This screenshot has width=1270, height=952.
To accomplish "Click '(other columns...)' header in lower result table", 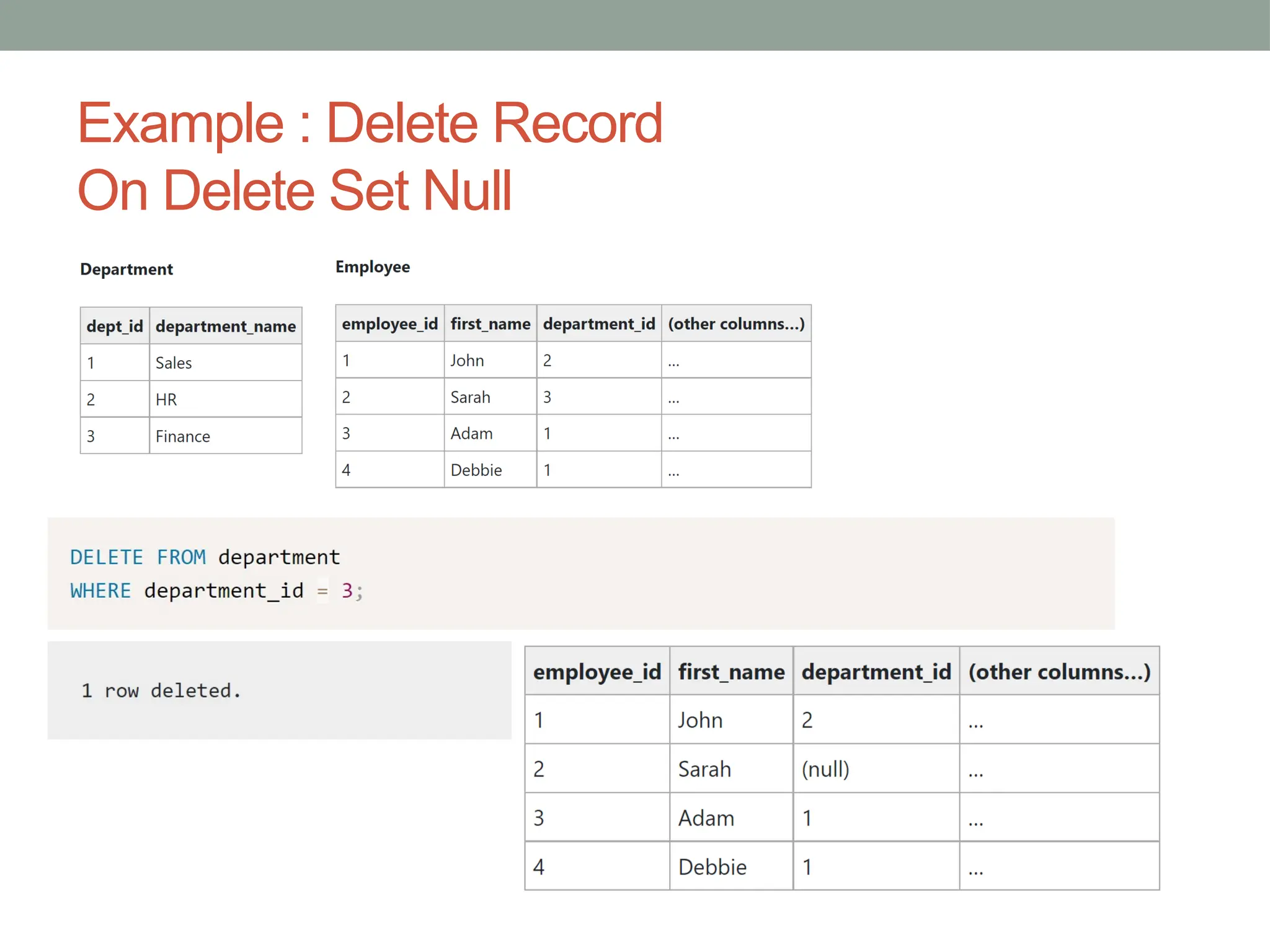I will (1060, 671).
